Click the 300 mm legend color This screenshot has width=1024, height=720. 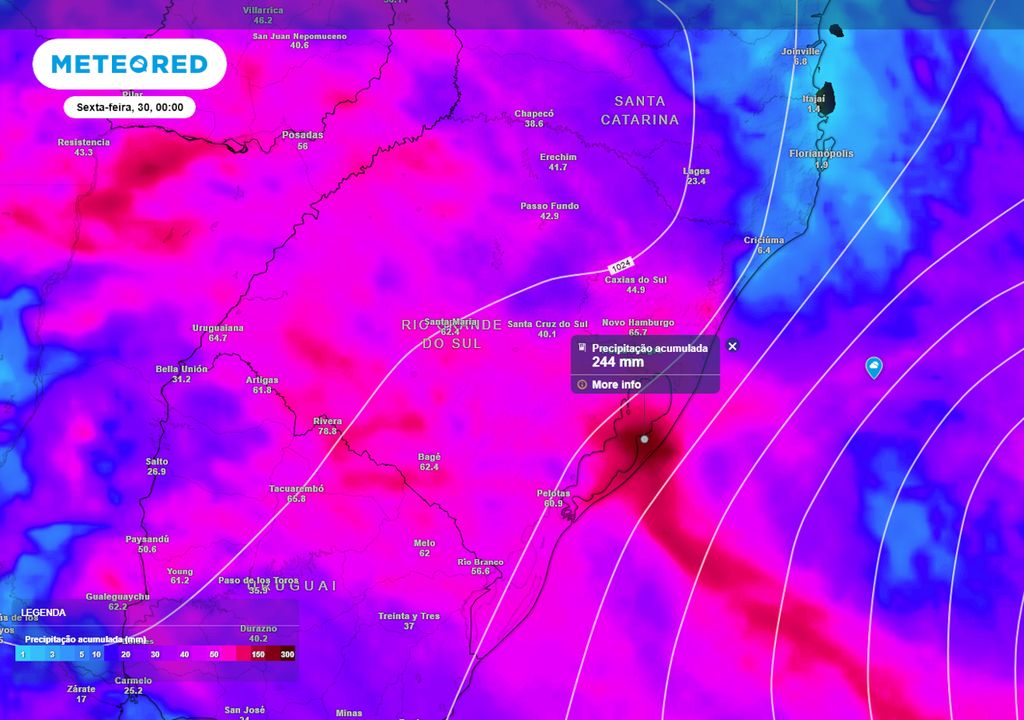(287, 654)
